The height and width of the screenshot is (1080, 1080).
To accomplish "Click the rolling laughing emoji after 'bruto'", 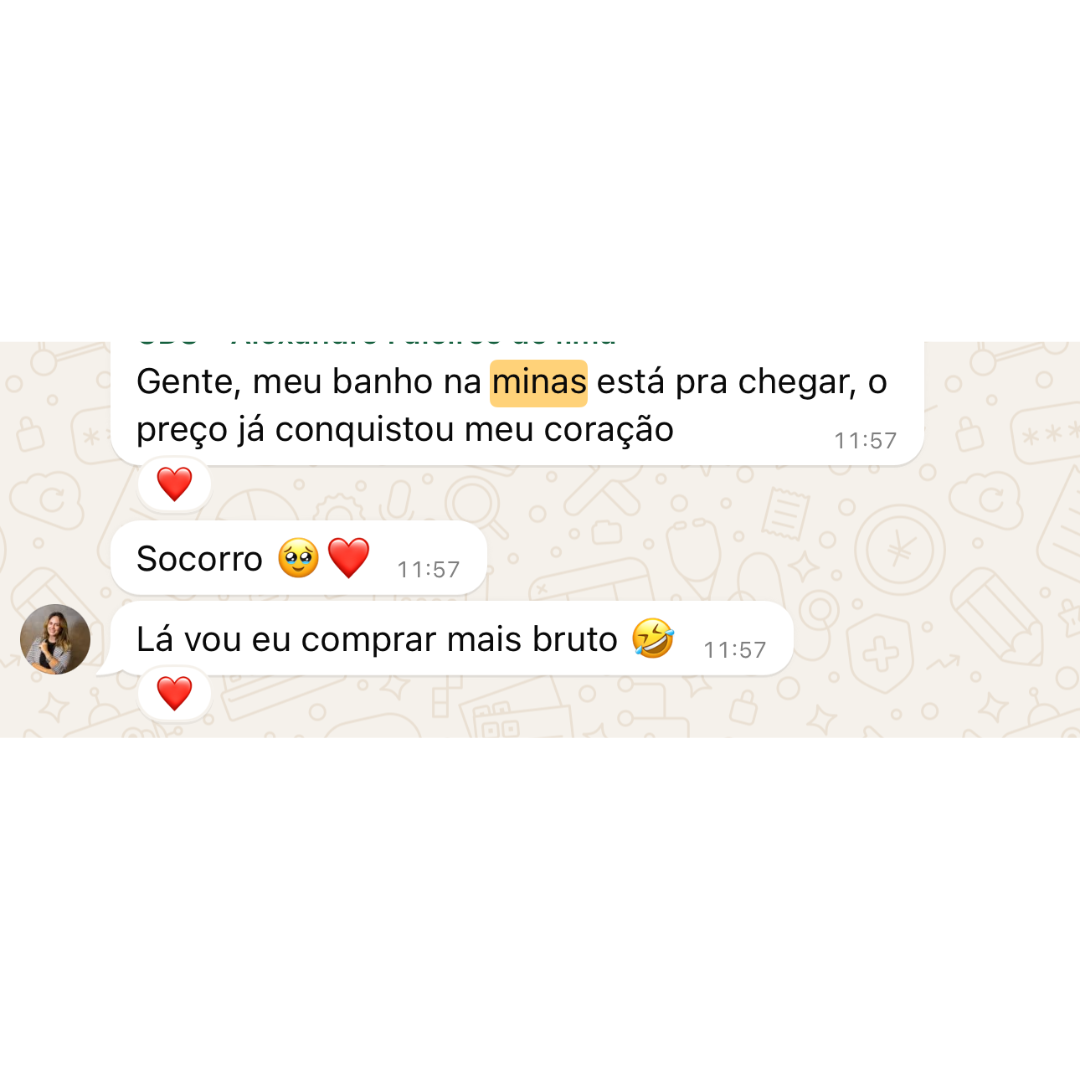I will click(653, 638).
